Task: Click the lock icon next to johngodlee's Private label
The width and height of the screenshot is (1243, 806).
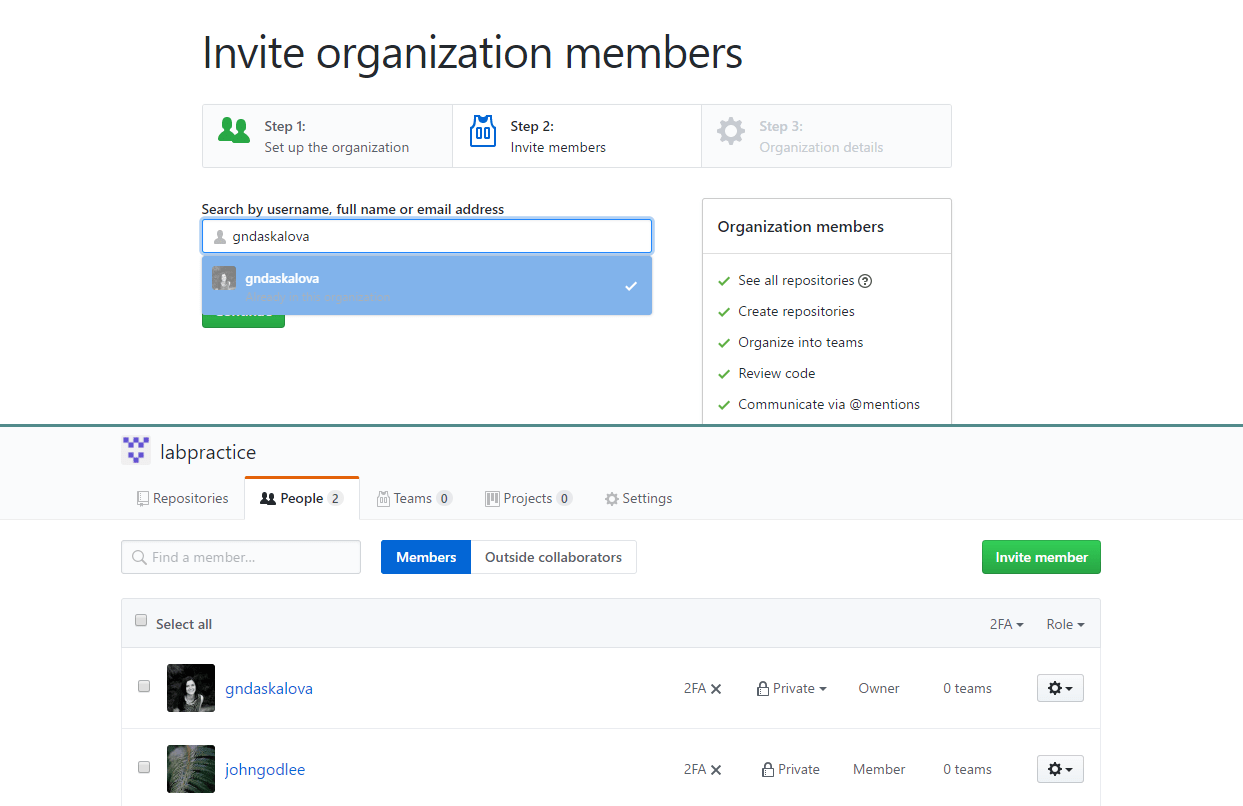Action: [766, 769]
